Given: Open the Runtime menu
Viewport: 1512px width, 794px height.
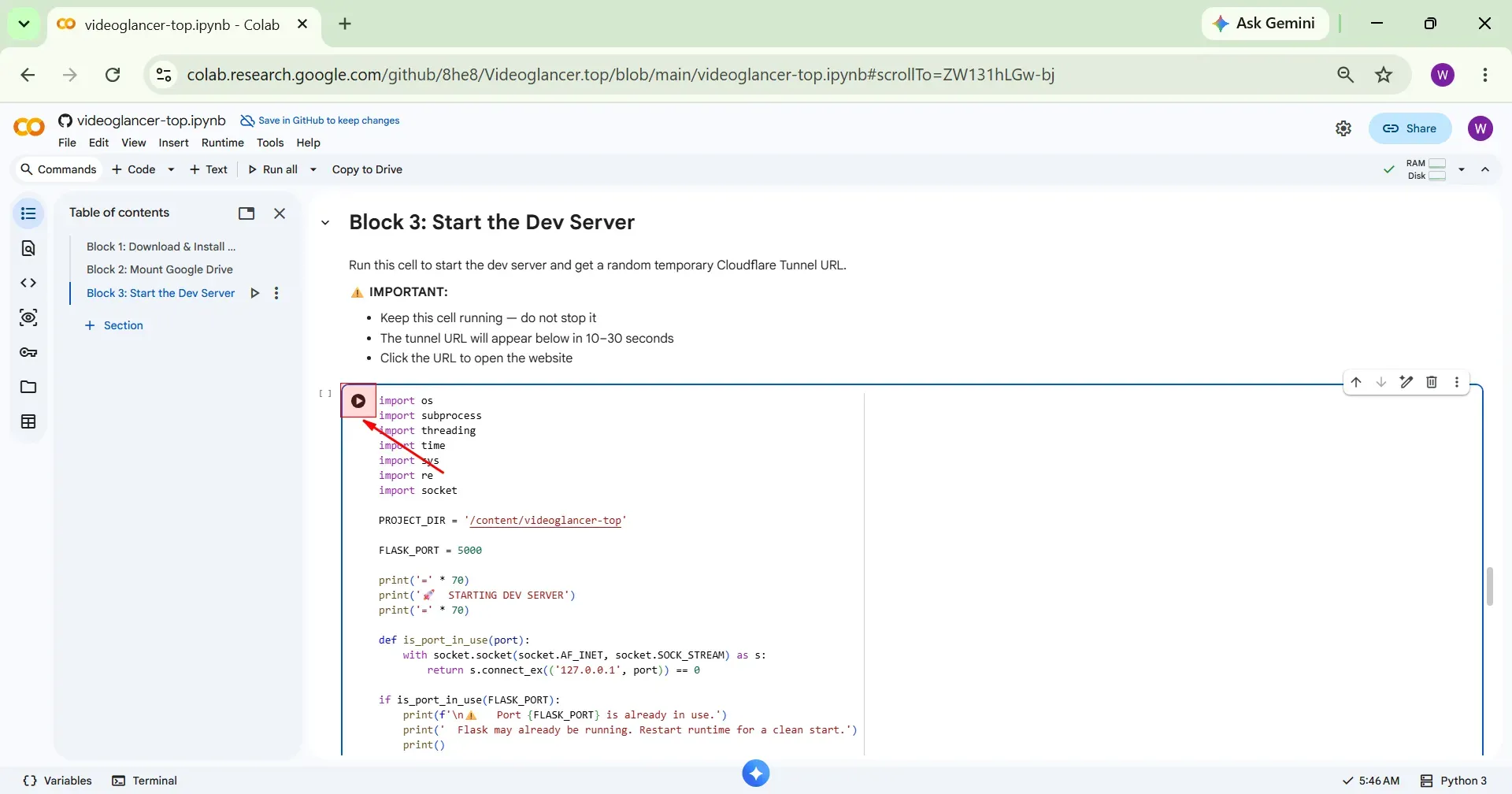Looking at the screenshot, I should [x=223, y=143].
